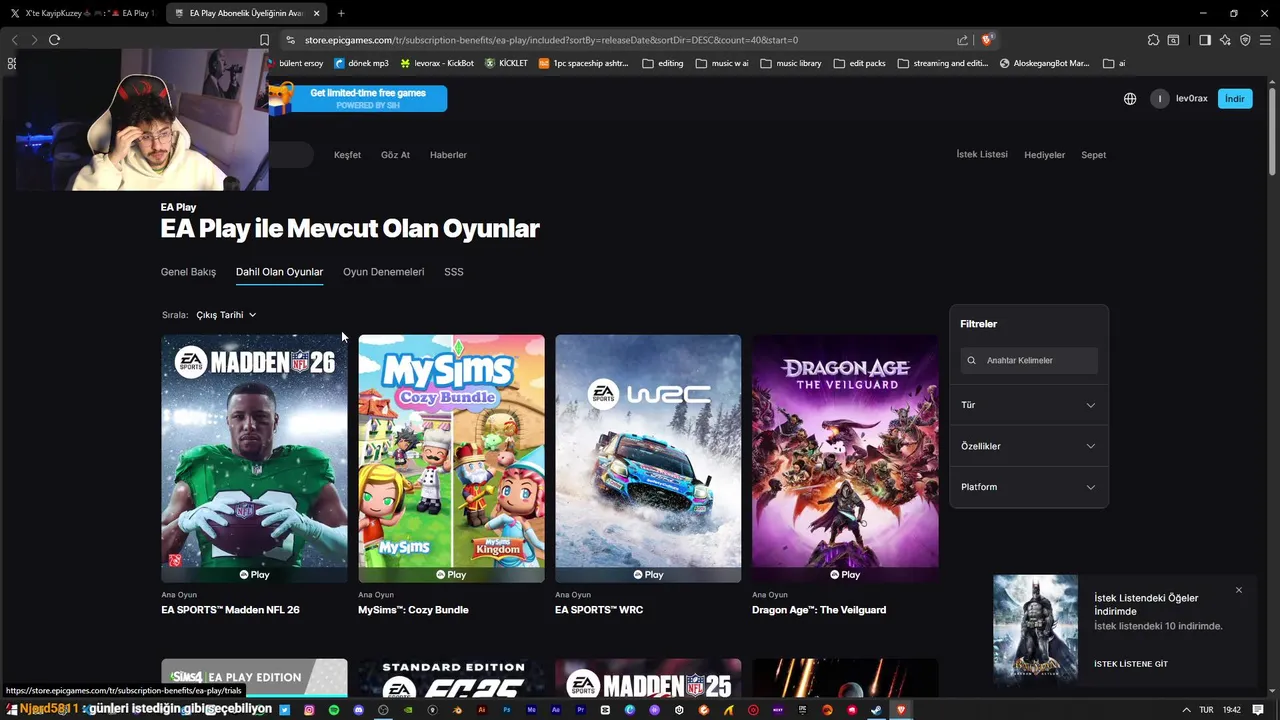Open the KİCKLET bookmark

tap(506, 63)
